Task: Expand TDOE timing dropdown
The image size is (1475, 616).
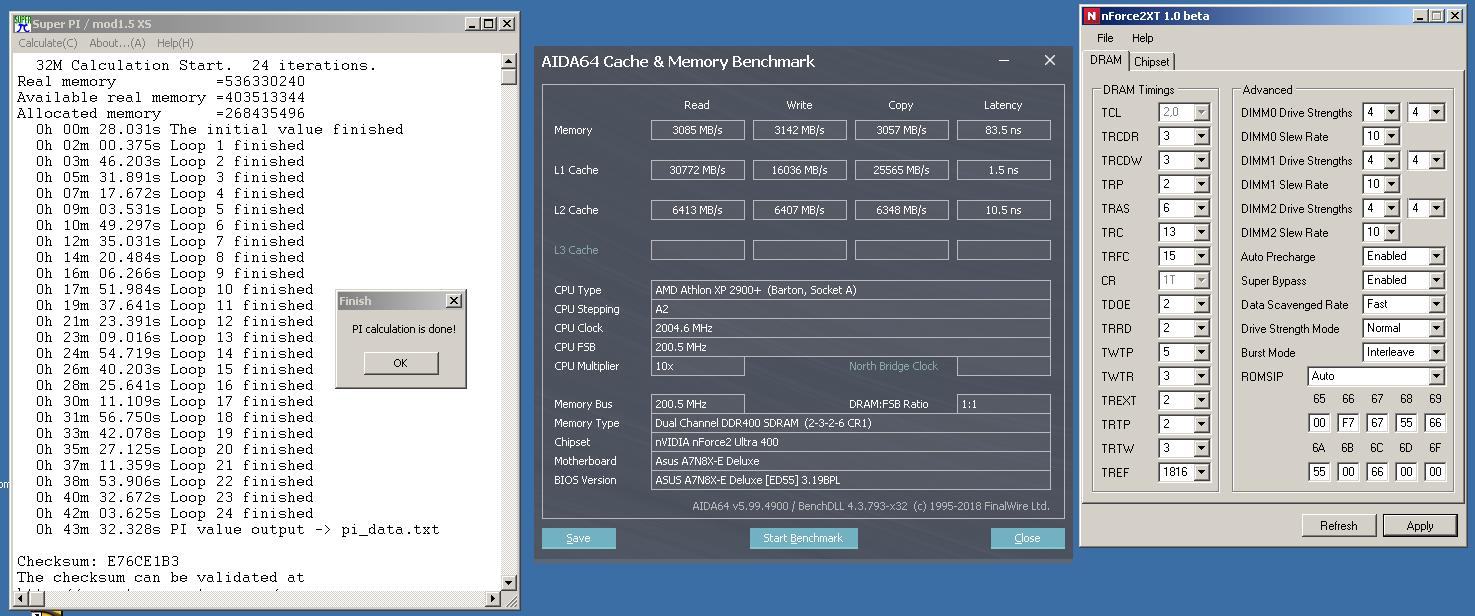Action: click(x=1201, y=304)
